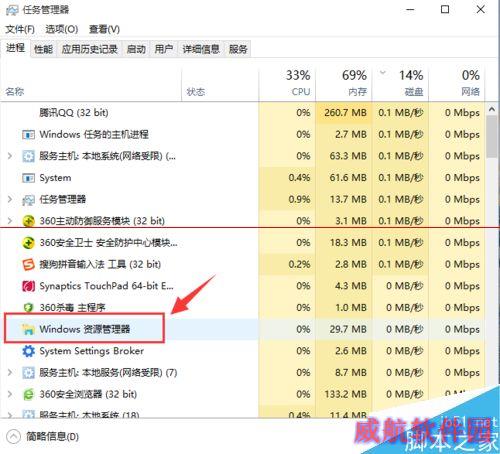500x454 pixels.
Task: Minimize the Task Manager window
Action: coord(410,10)
